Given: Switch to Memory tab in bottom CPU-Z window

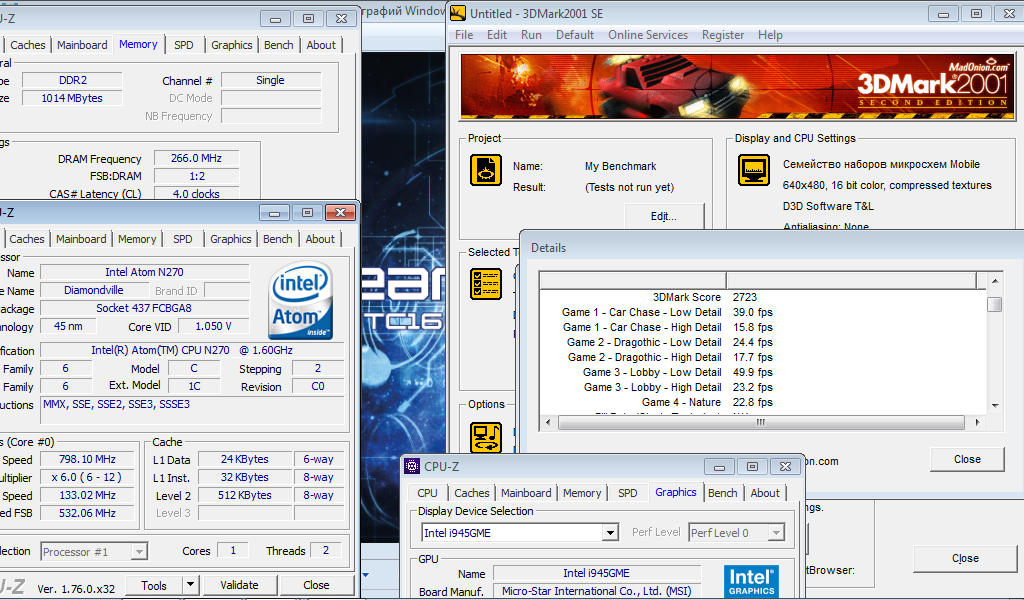Looking at the screenshot, I should click(582, 493).
